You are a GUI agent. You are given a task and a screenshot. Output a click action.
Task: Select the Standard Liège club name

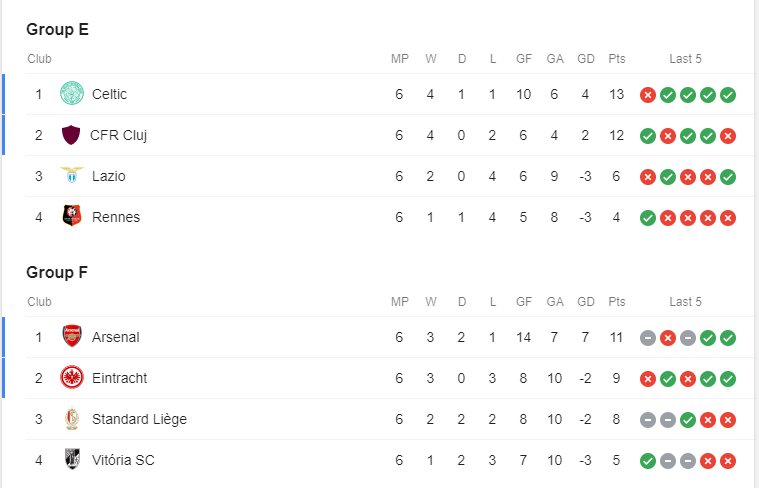(x=139, y=419)
